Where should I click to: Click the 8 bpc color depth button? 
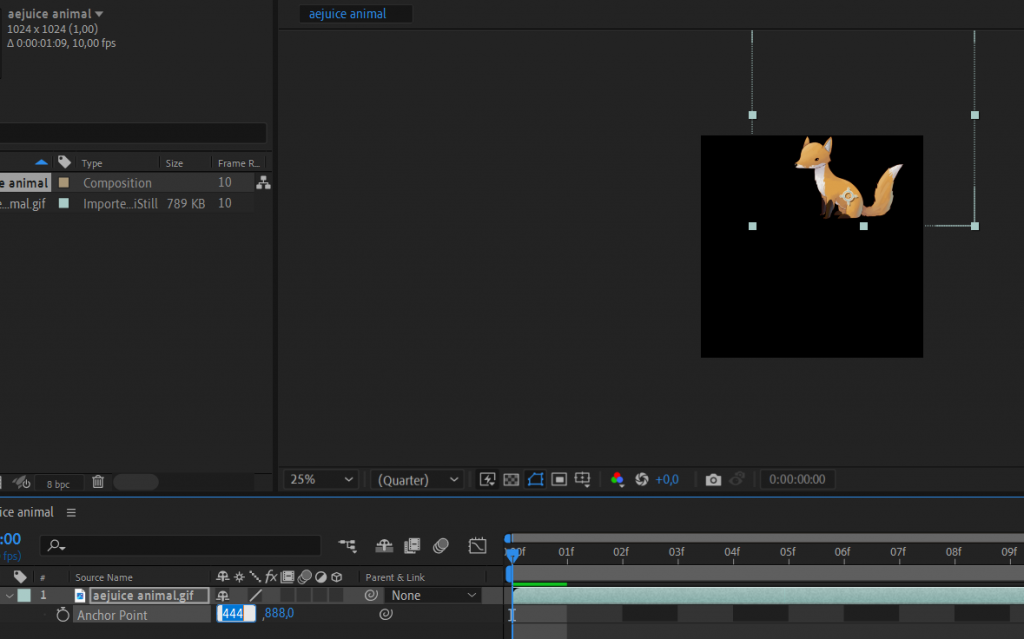[60, 481]
